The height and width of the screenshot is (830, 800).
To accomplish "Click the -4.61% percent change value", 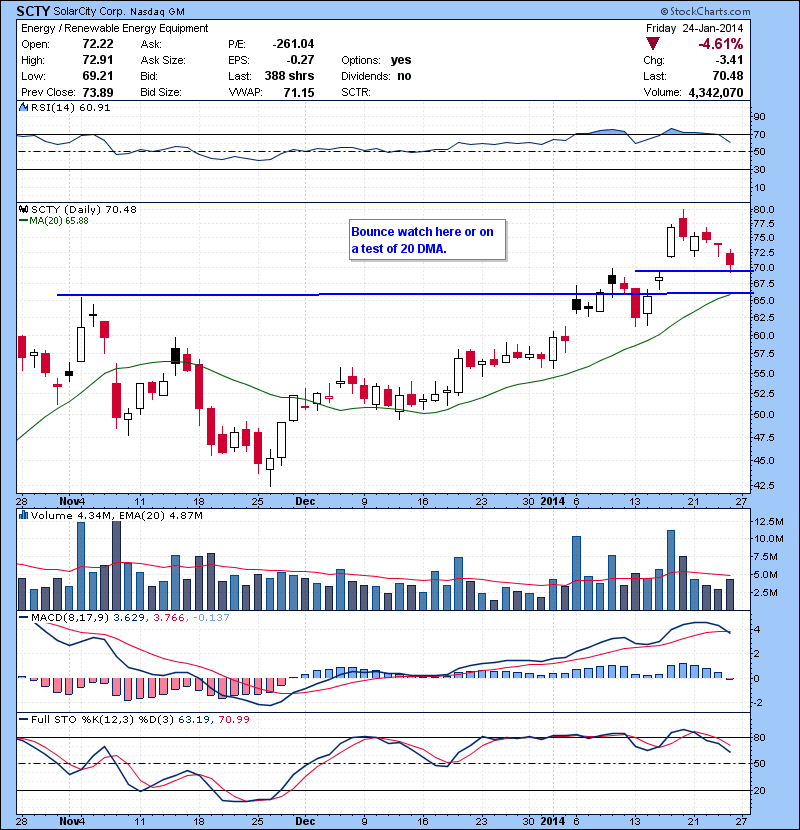I will coord(721,44).
